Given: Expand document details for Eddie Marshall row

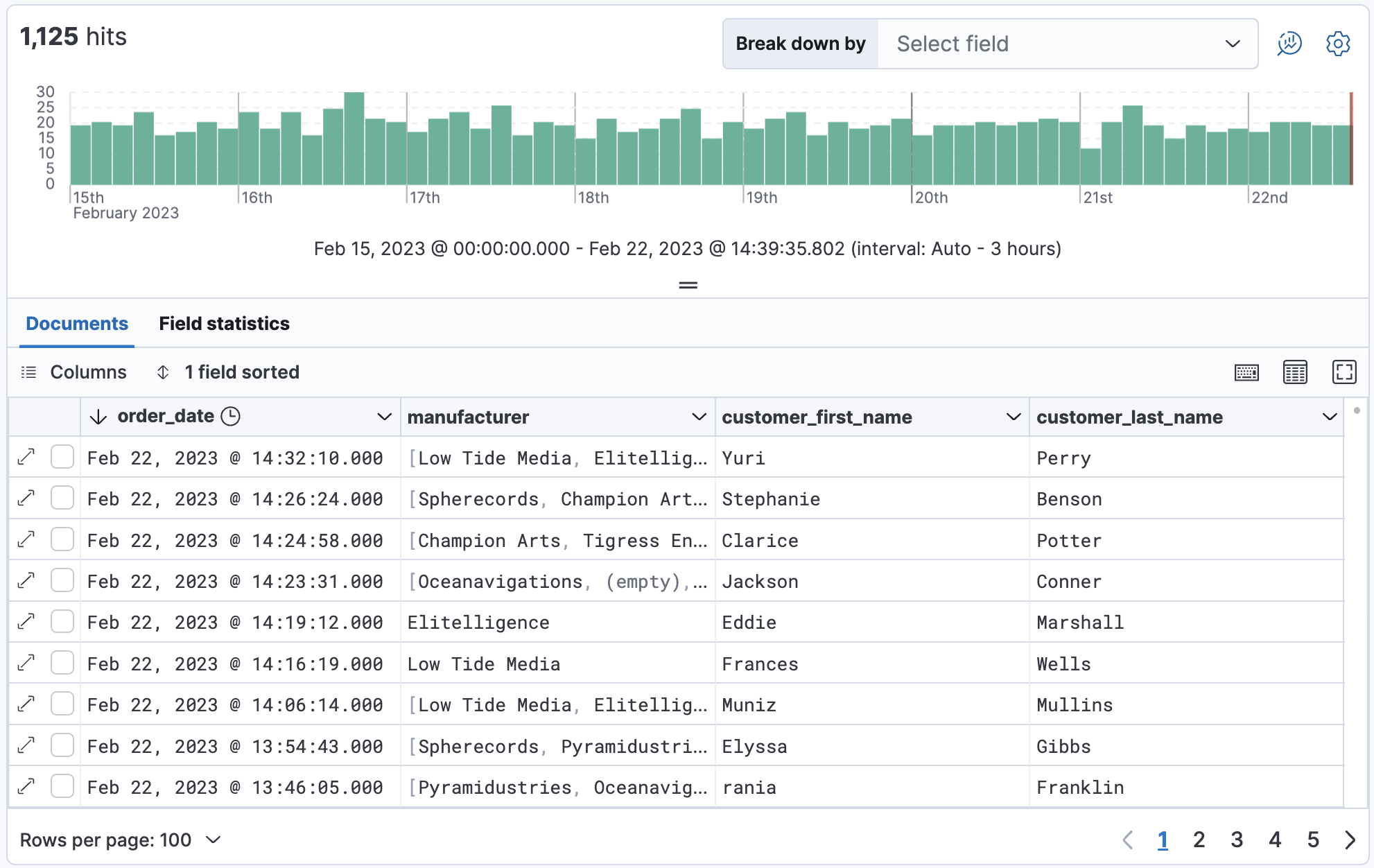Looking at the screenshot, I should tap(26, 622).
